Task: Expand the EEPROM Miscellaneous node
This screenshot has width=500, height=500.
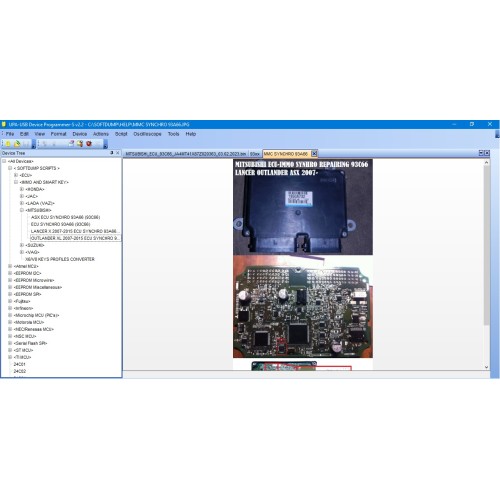Action: (x=10, y=287)
